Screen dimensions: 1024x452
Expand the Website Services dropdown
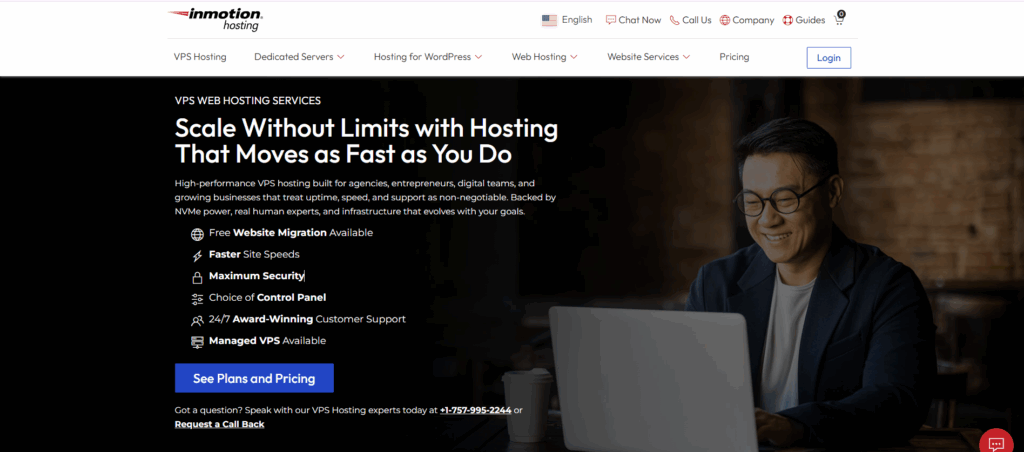648,57
